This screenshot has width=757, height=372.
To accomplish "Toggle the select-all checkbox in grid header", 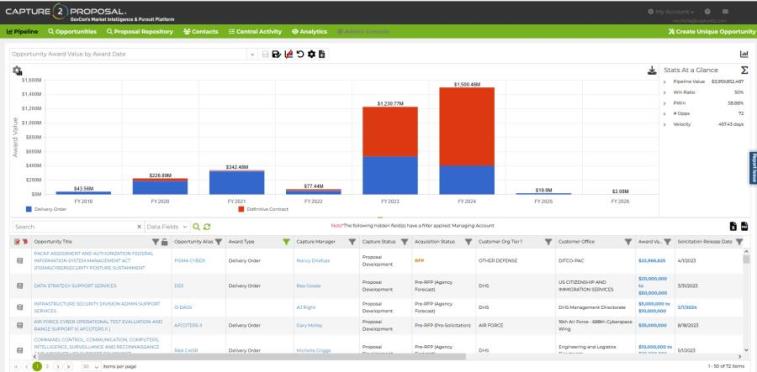I will point(17,242).
